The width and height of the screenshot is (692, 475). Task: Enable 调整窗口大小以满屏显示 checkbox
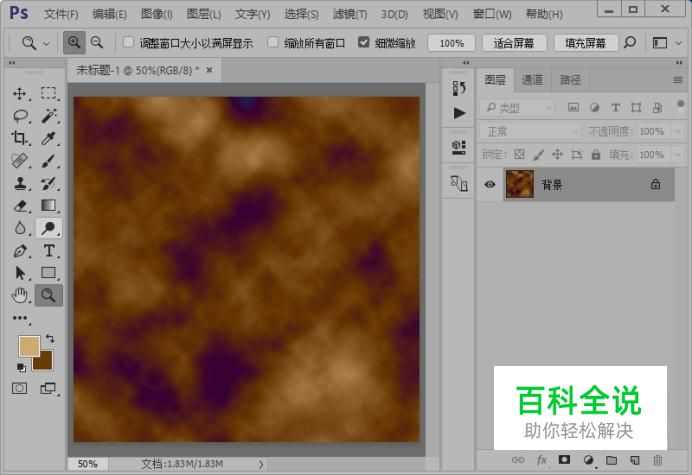click(x=128, y=42)
